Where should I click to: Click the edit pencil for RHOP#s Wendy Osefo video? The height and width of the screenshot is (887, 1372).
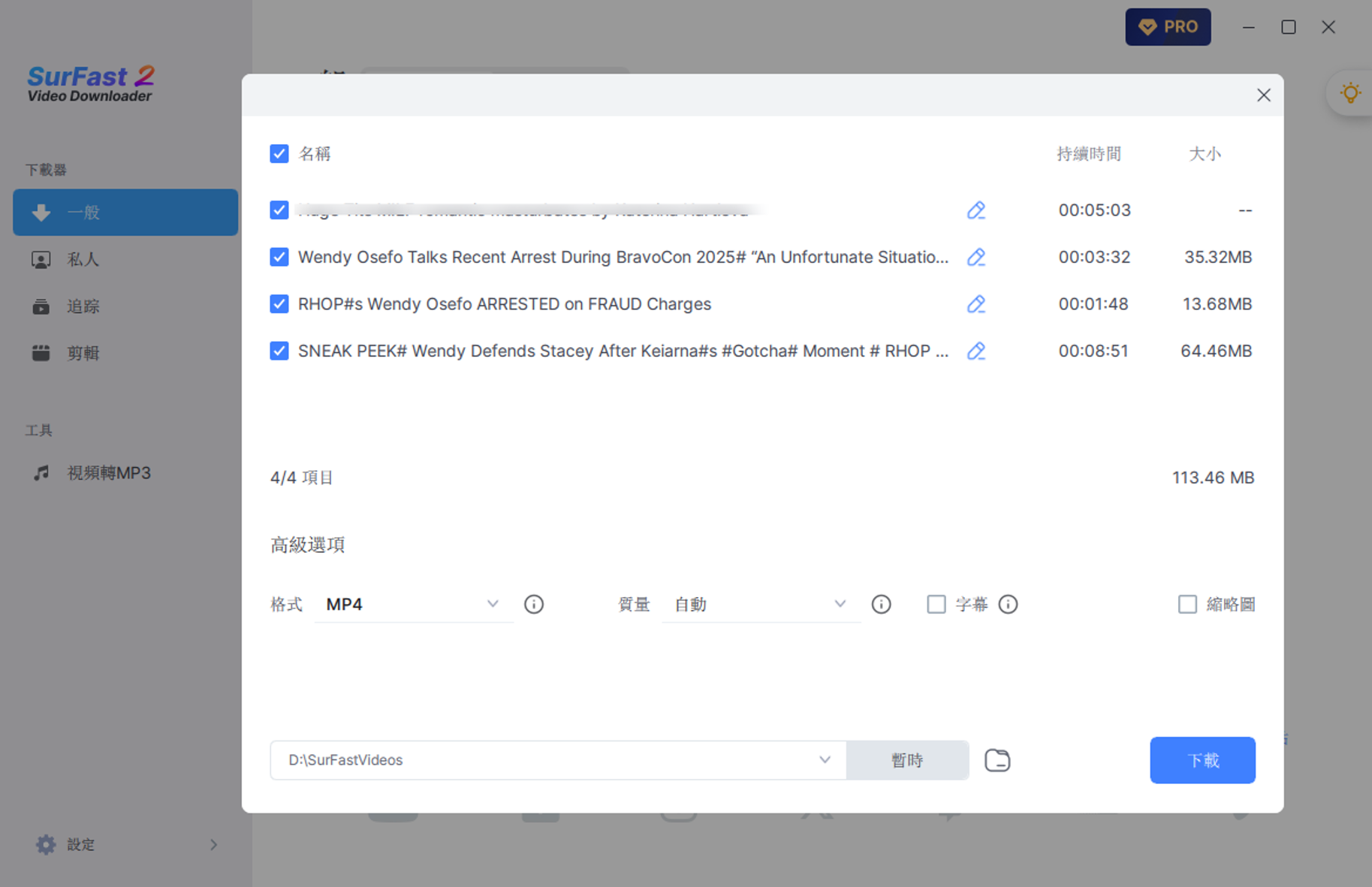pos(975,304)
